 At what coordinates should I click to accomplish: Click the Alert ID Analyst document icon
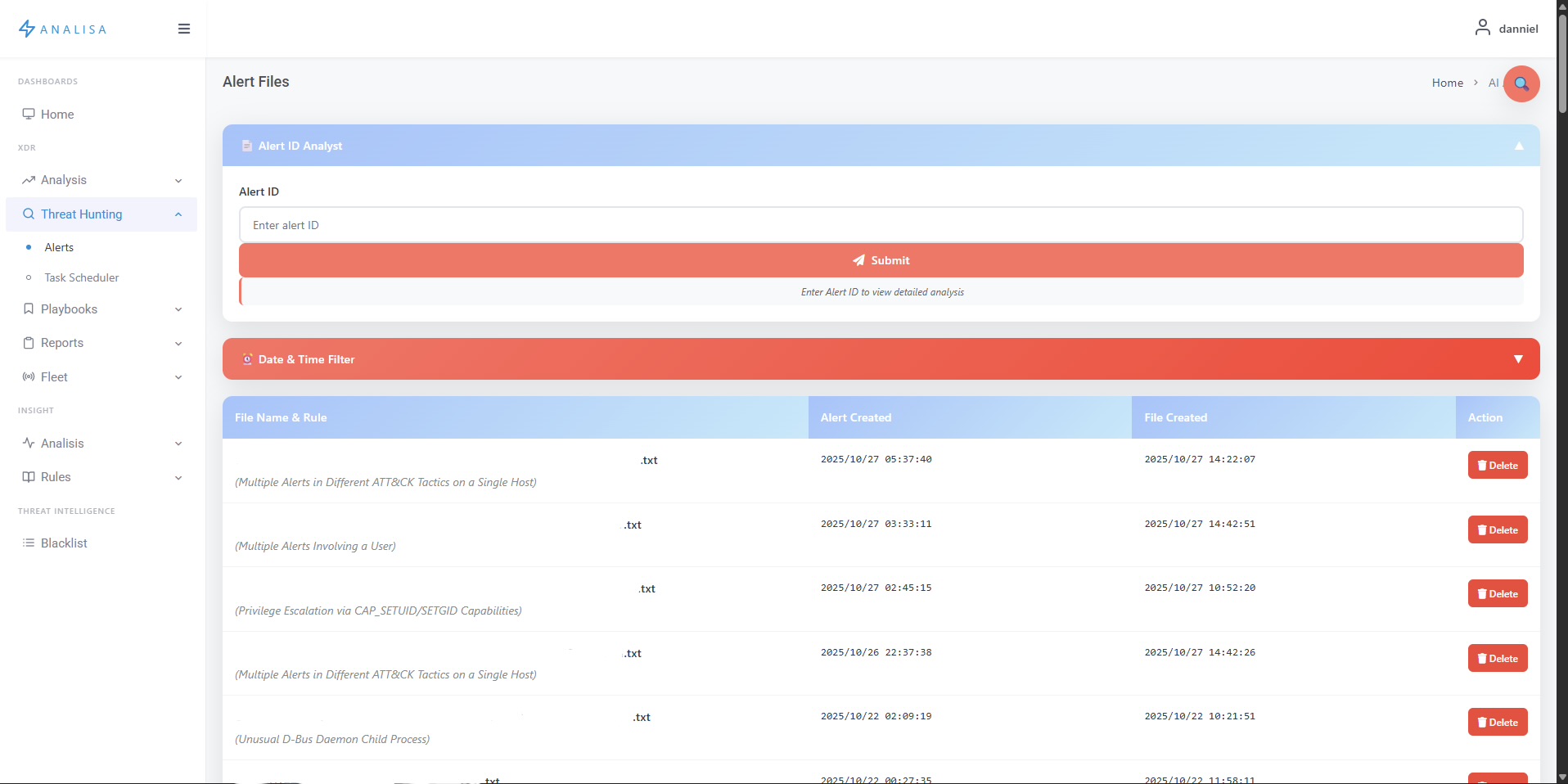tap(246, 146)
